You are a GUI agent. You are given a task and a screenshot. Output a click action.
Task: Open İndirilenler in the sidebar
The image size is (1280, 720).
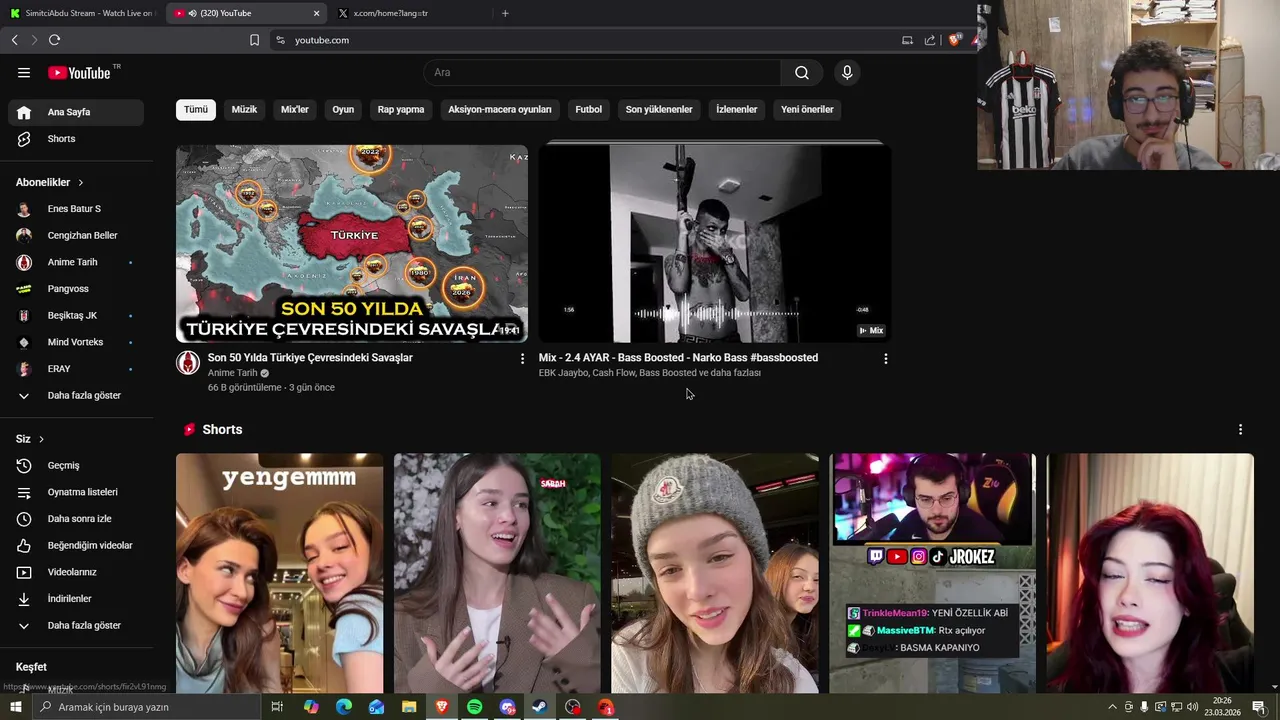click(76, 599)
